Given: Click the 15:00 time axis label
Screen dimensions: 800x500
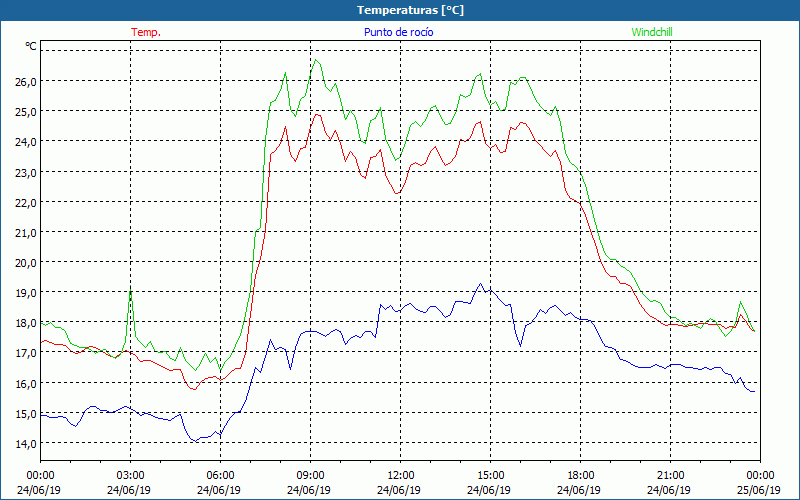Looking at the screenshot, I should coord(491,476).
